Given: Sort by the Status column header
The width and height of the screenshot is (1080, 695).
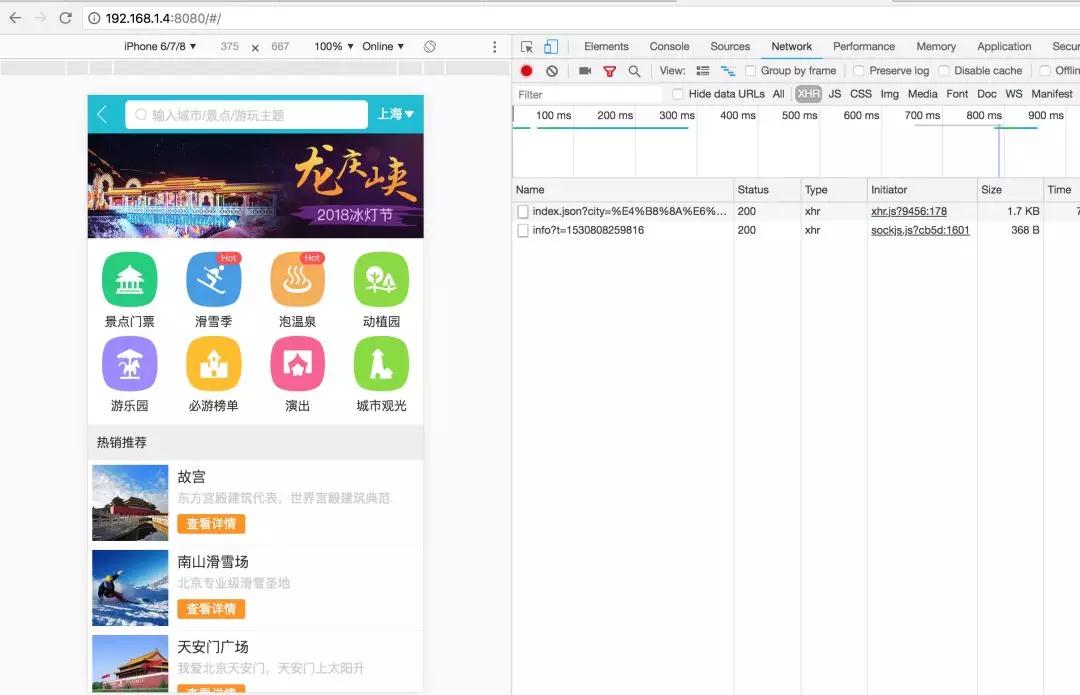Looking at the screenshot, I should coord(767,189).
